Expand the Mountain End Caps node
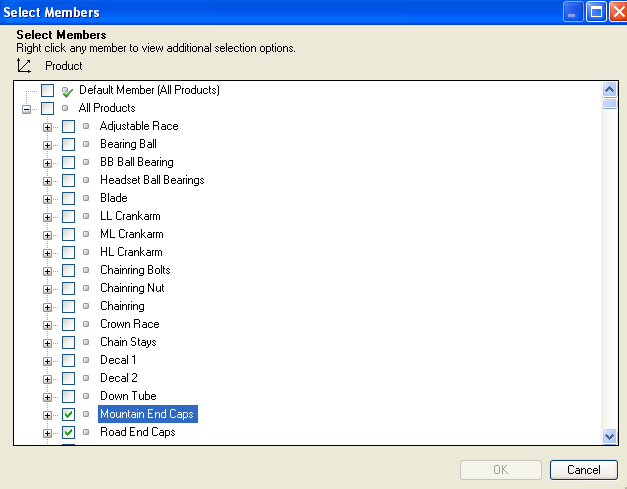The width and height of the screenshot is (627, 489). [x=47, y=415]
